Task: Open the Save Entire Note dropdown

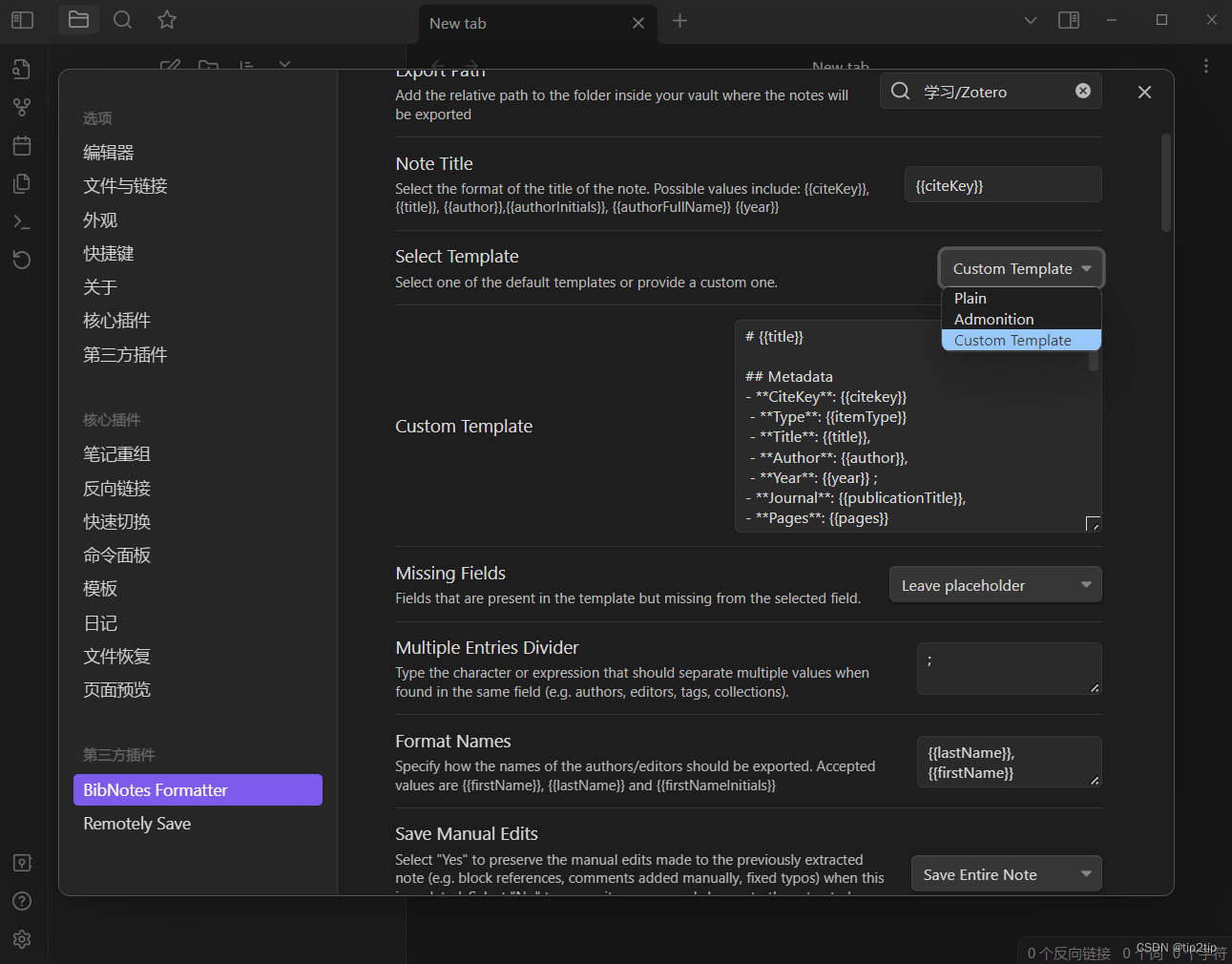Action: pyautogui.click(x=1007, y=874)
